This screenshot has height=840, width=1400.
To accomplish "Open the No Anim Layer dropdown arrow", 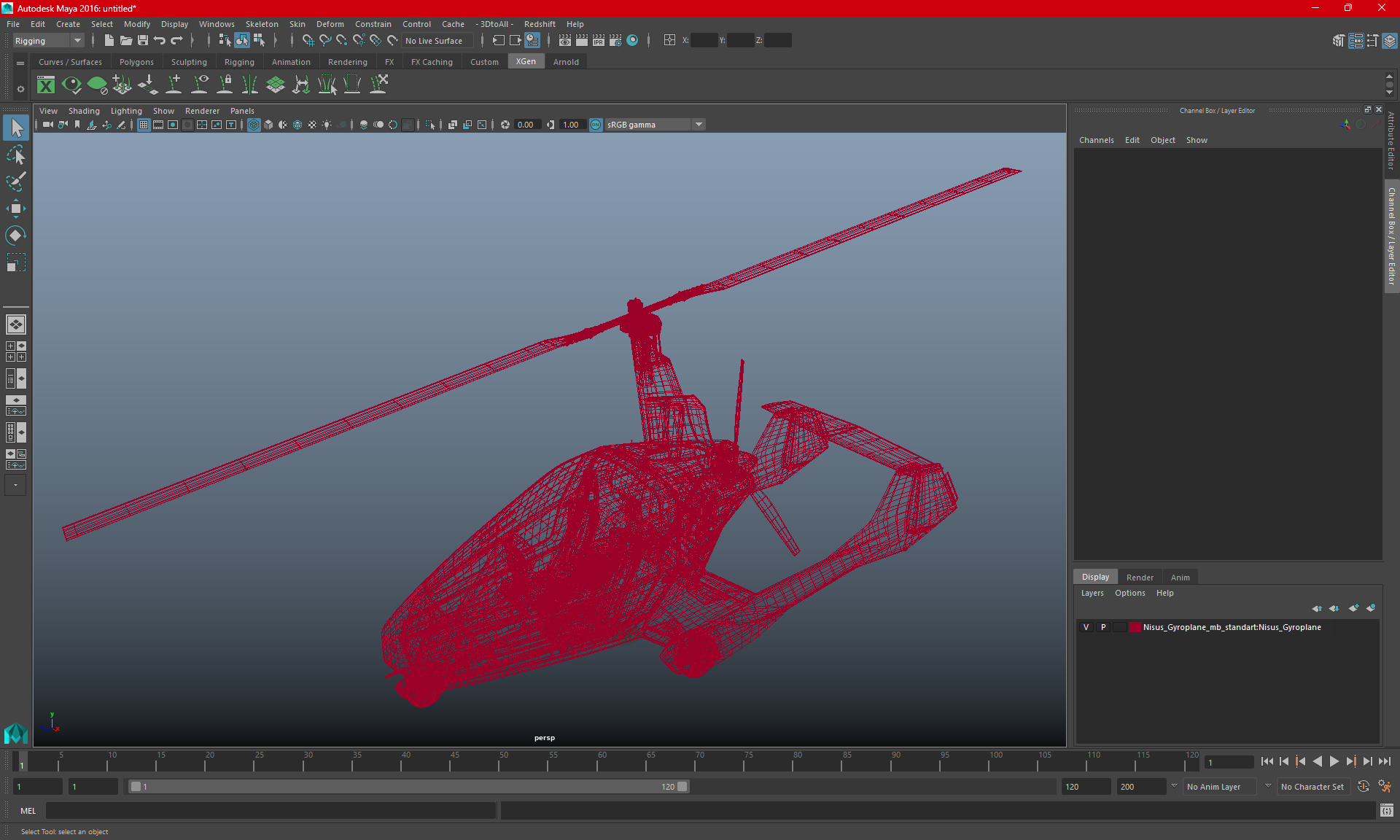I will [1174, 787].
